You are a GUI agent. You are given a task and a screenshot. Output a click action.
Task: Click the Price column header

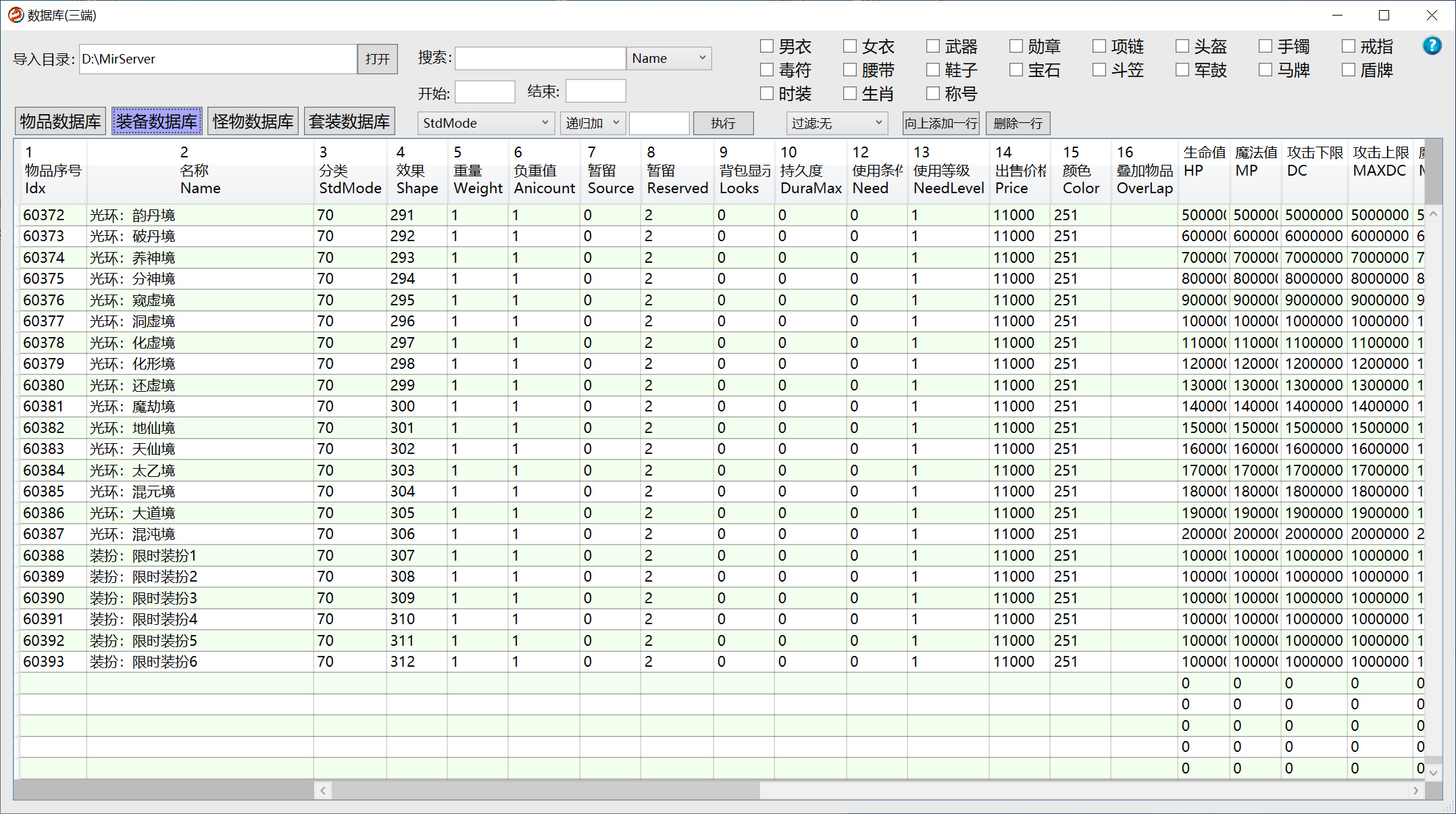coord(1020,170)
